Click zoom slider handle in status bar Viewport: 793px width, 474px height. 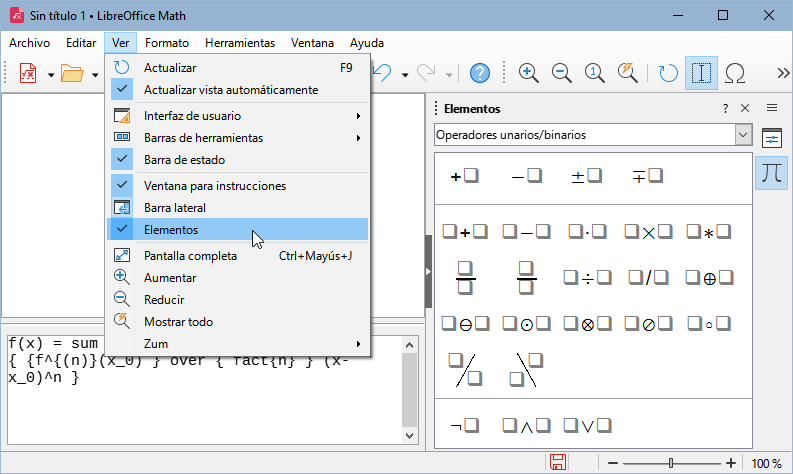coord(671,463)
